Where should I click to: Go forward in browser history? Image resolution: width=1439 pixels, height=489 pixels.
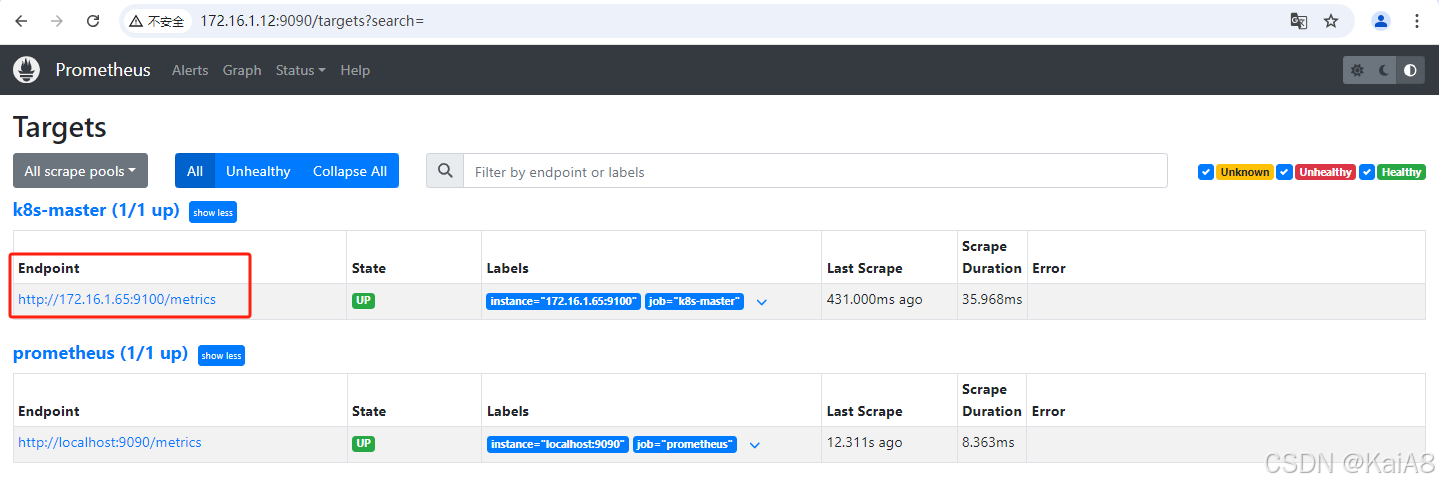point(57,21)
